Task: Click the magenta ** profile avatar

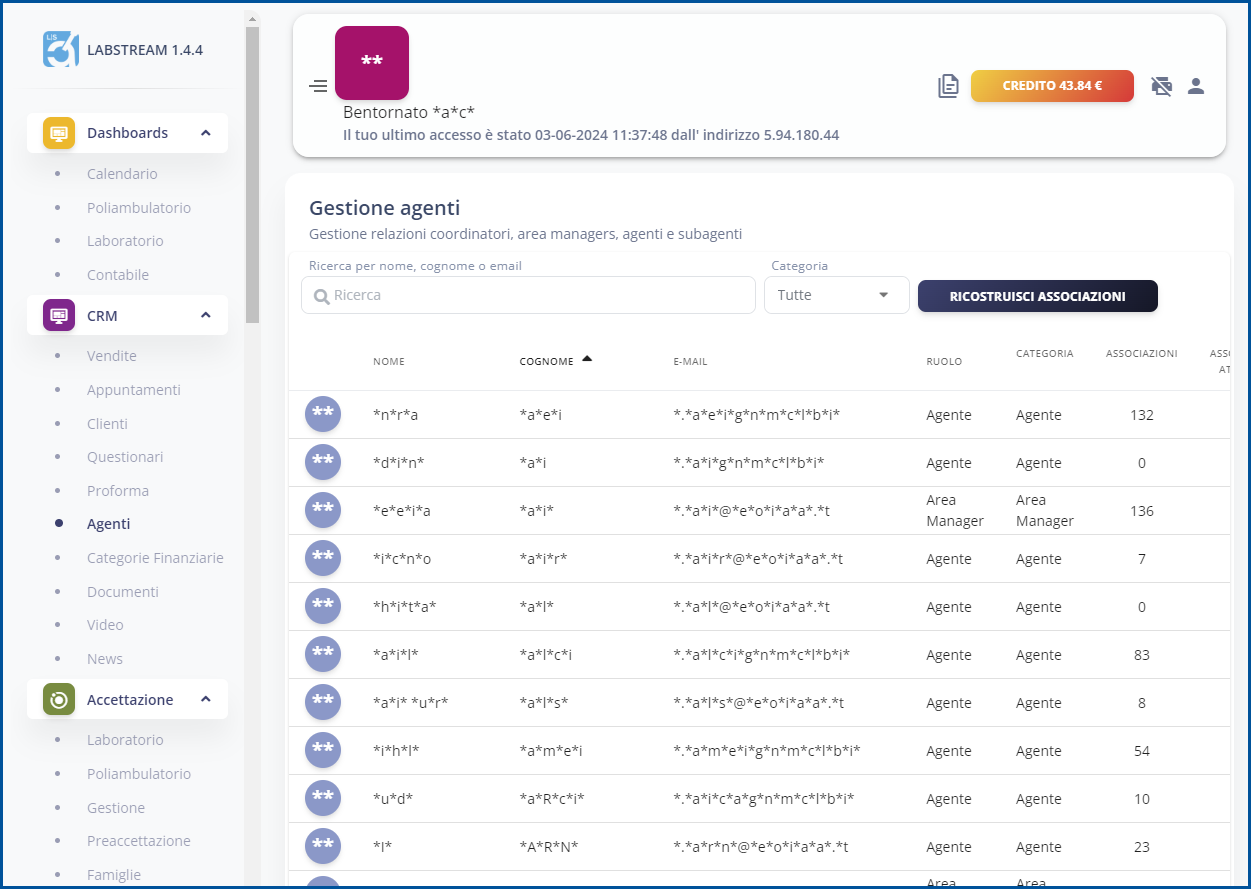Action: pyautogui.click(x=372, y=62)
